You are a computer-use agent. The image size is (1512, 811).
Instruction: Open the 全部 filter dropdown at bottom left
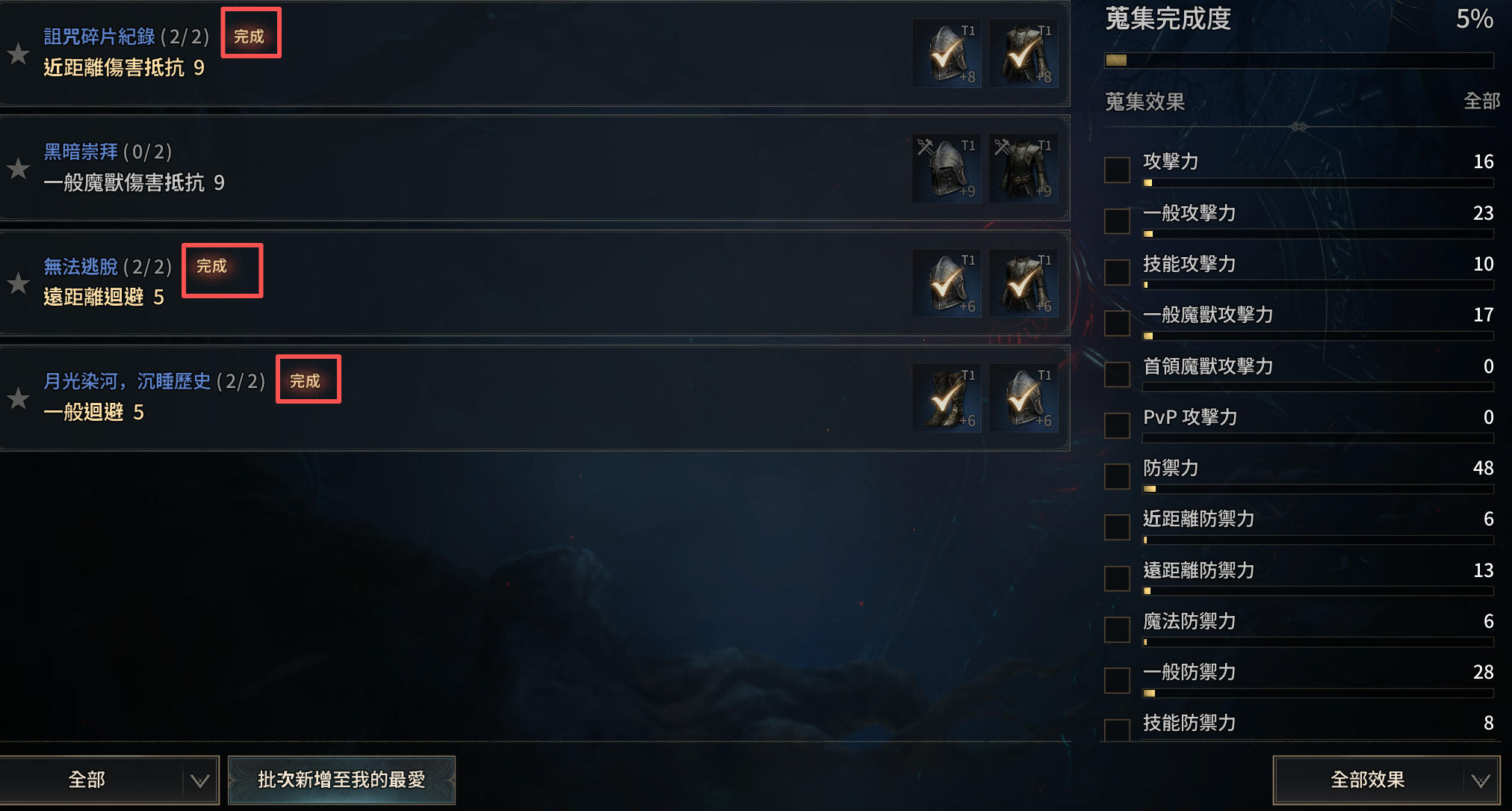109,780
